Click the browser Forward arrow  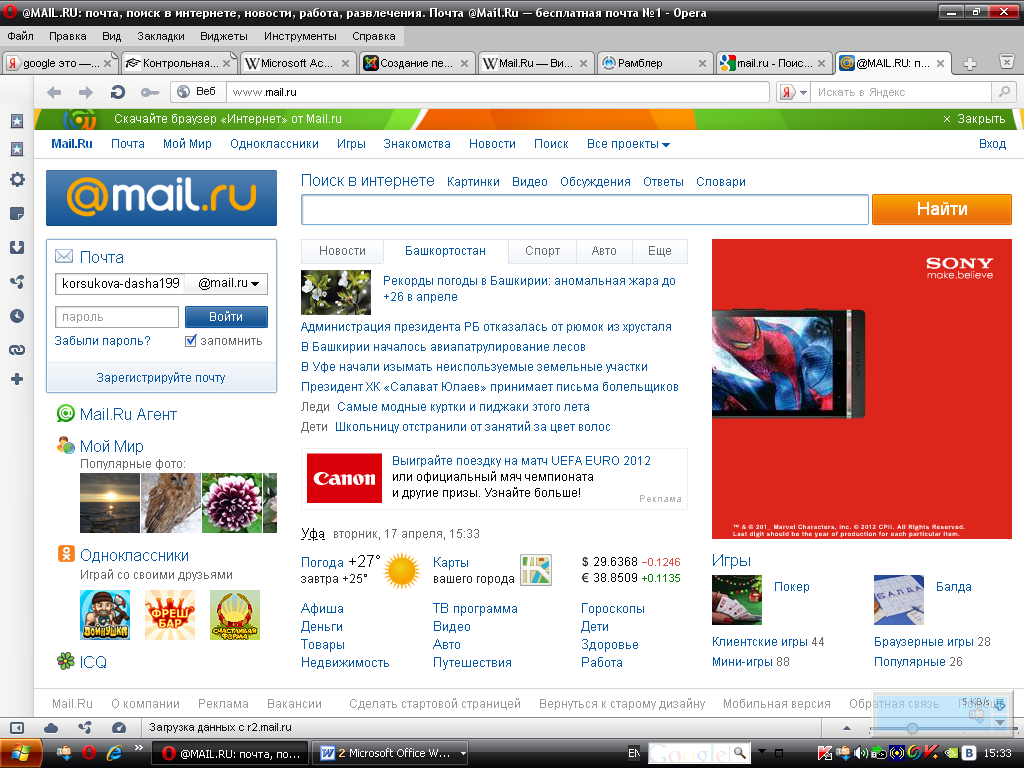[86, 92]
